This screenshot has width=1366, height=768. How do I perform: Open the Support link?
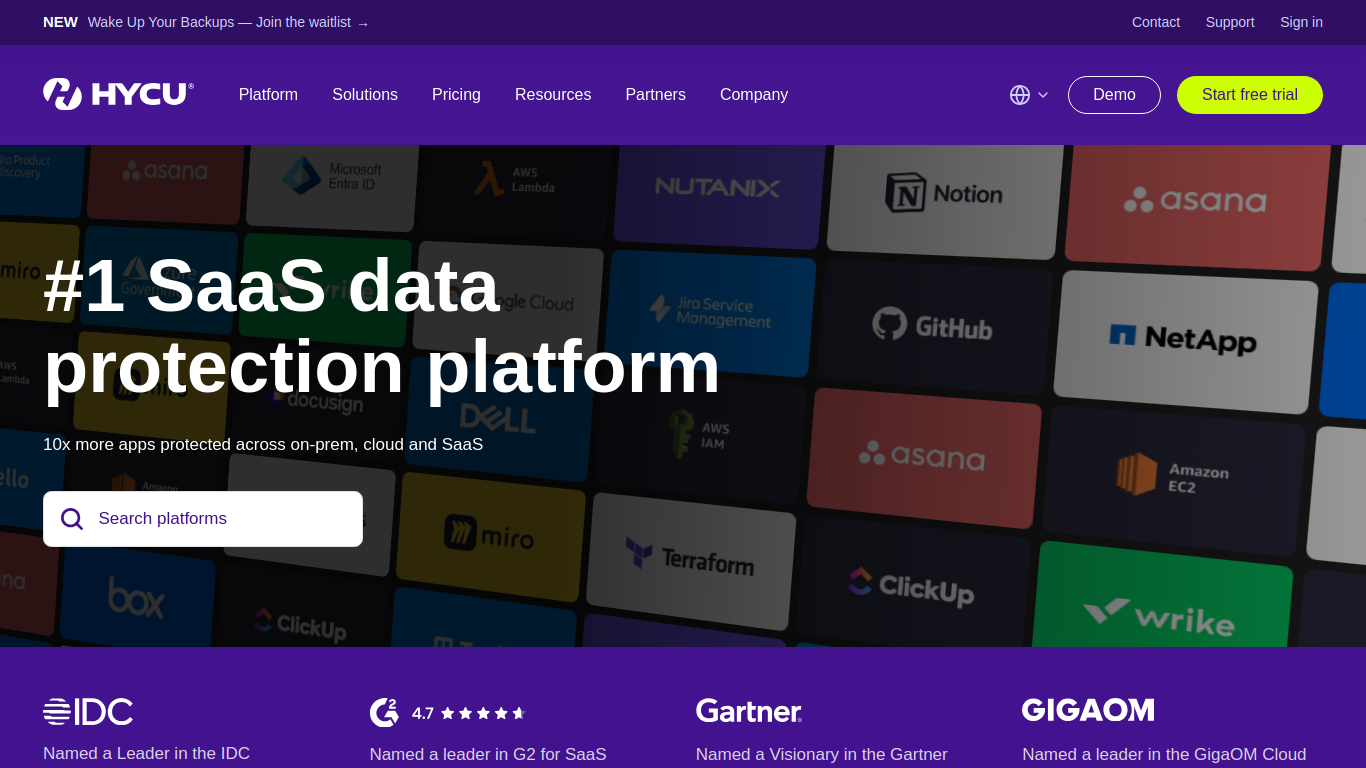[1230, 22]
